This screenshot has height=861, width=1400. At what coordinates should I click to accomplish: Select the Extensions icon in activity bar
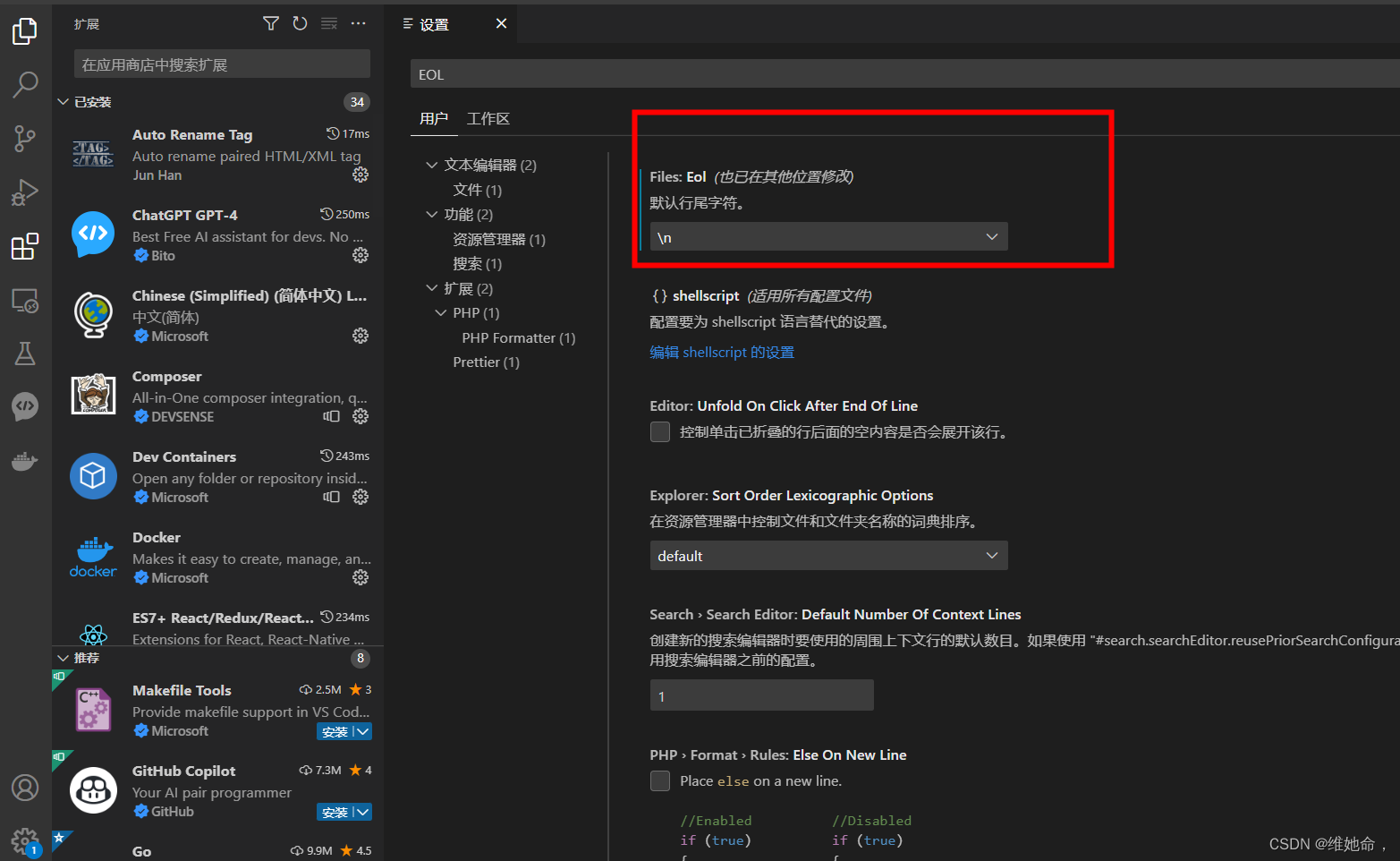(x=24, y=246)
